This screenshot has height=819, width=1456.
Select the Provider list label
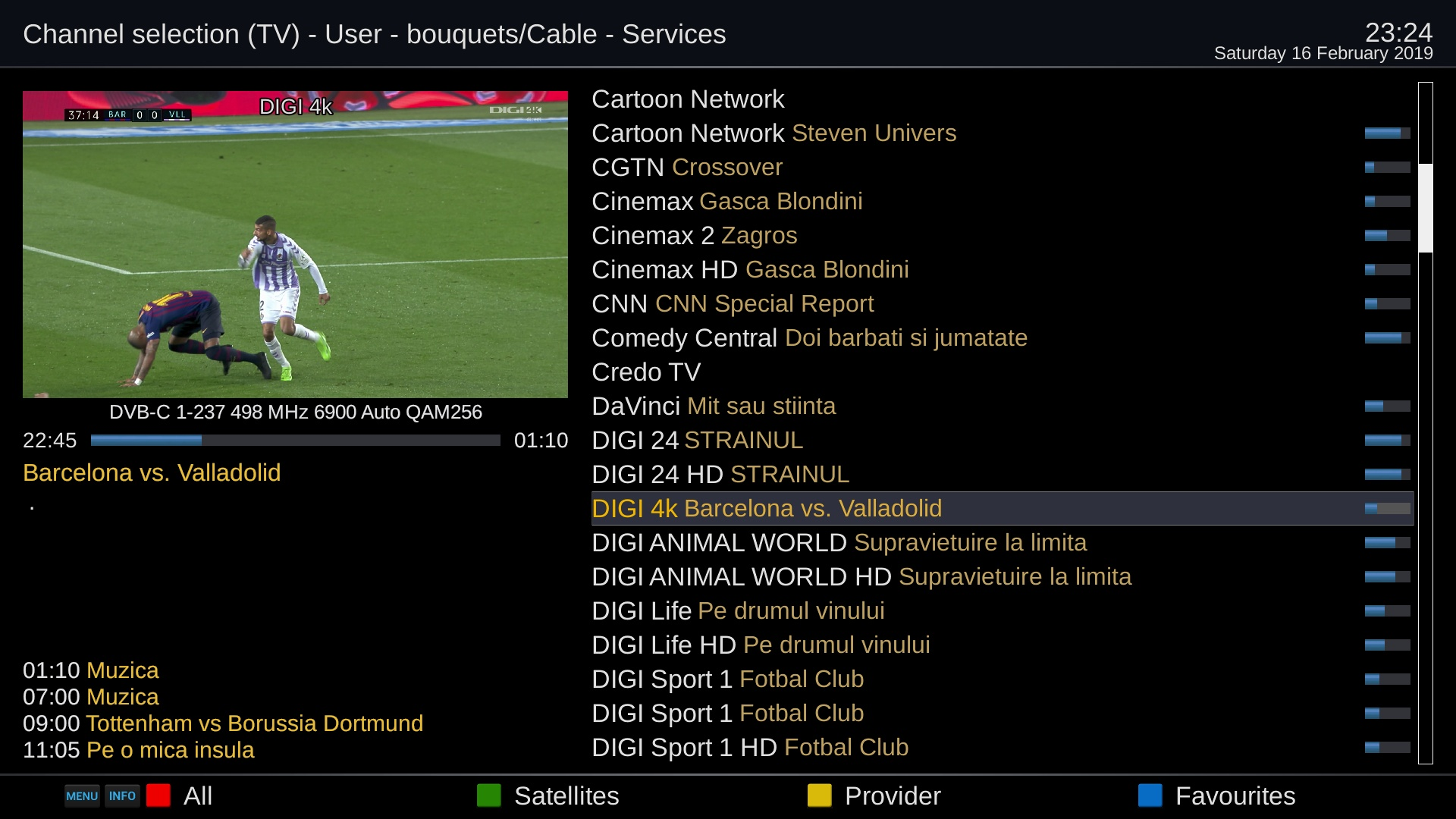point(892,796)
